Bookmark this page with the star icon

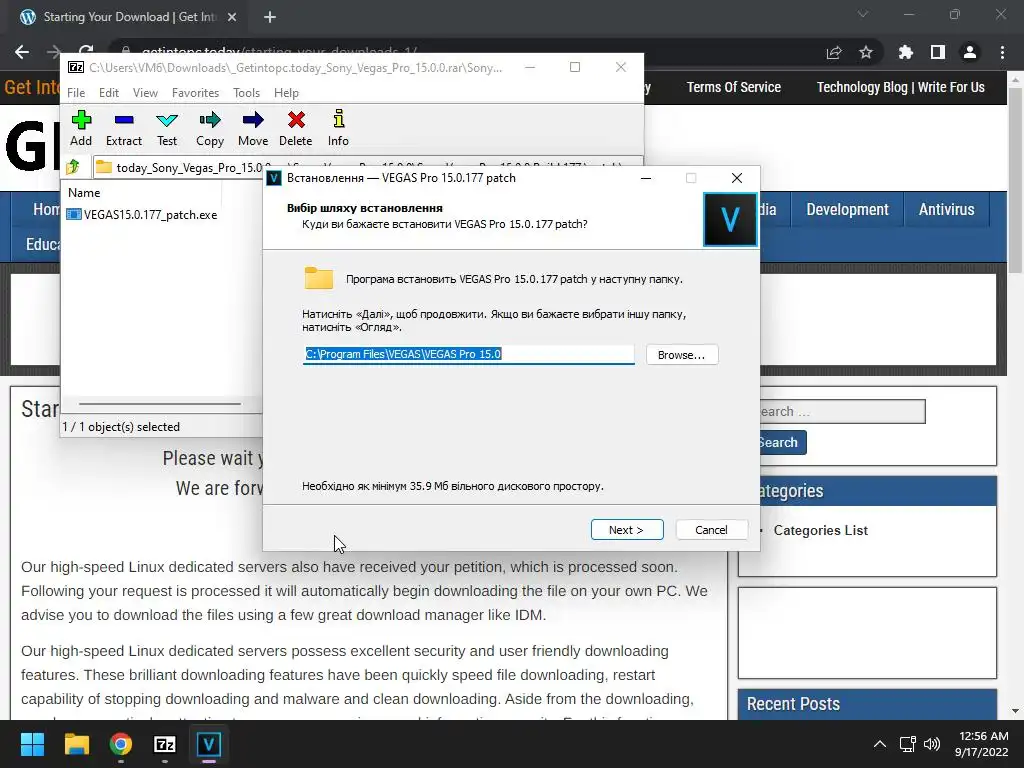click(x=866, y=52)
